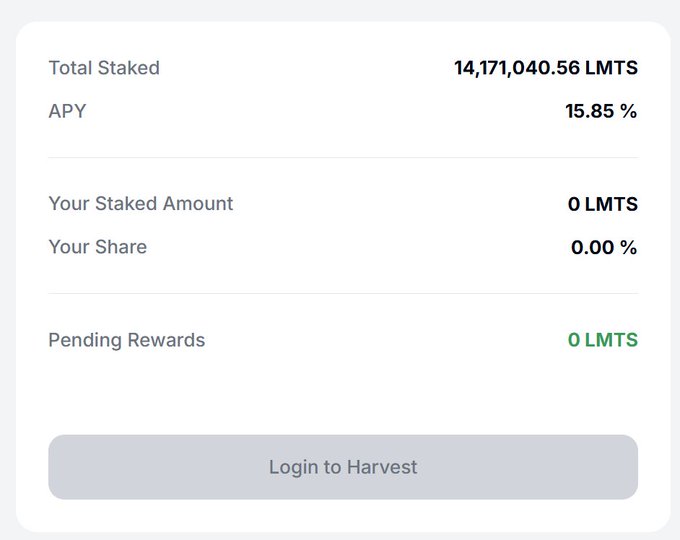Click the black 0 LMTS staked amount value

(602, 204)
